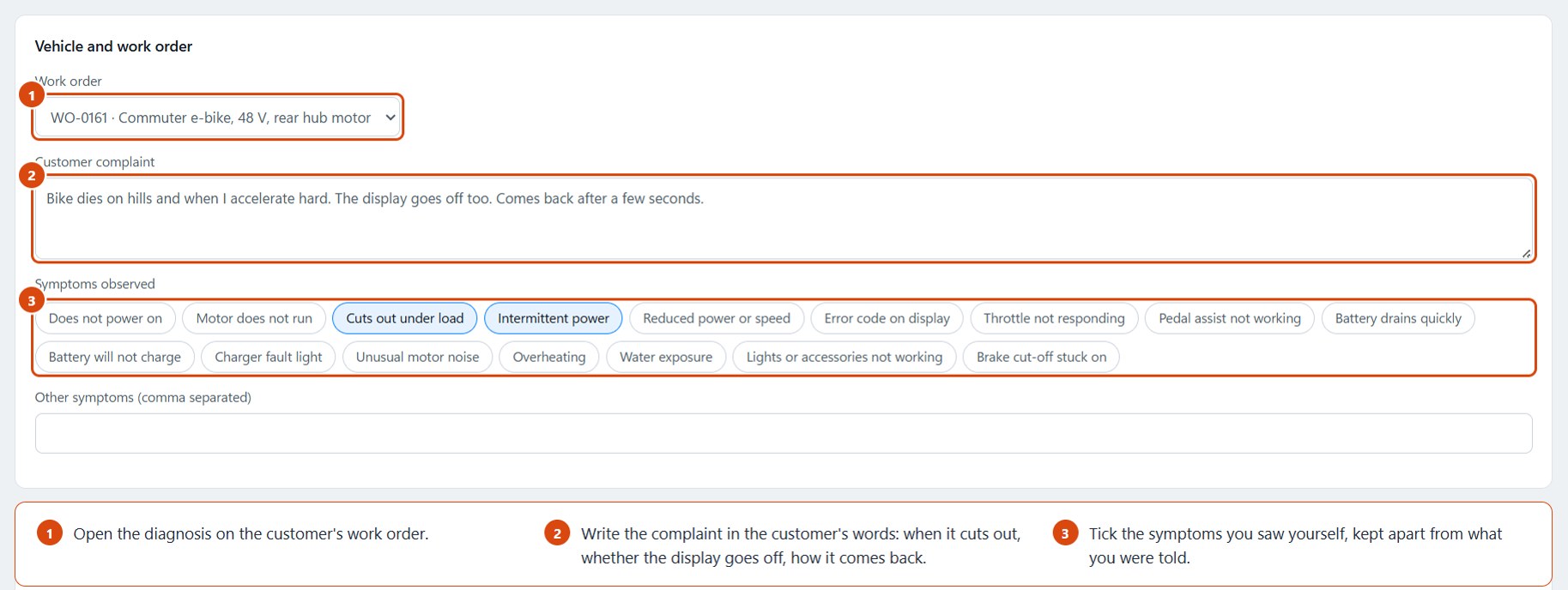This screenshot has height=590, width=1568.
Task: Deselect the 'Cuts out under load' symptom
Action: [405, 318]
